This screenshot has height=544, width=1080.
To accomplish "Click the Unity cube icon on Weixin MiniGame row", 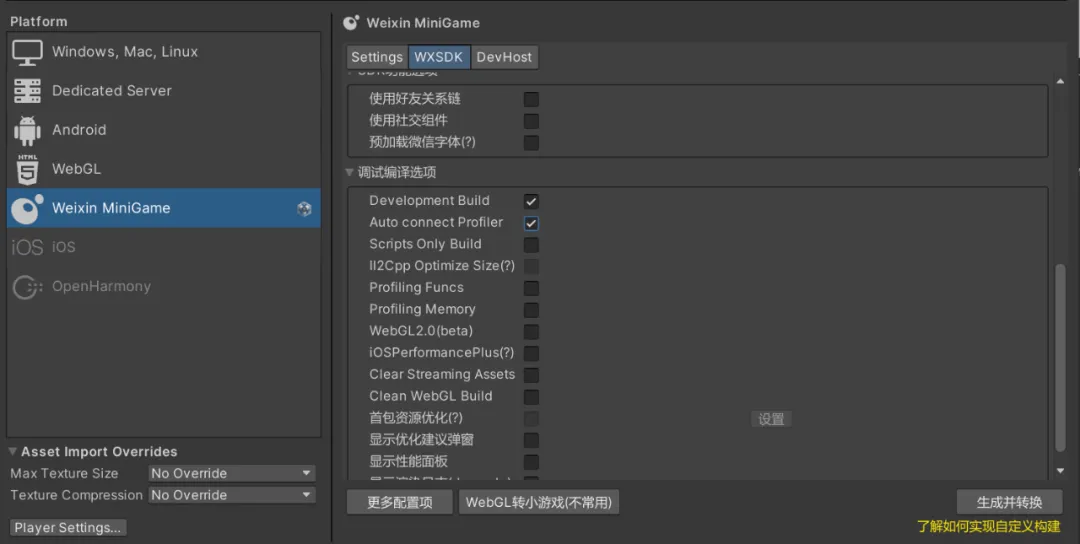I will coord(304,209).
